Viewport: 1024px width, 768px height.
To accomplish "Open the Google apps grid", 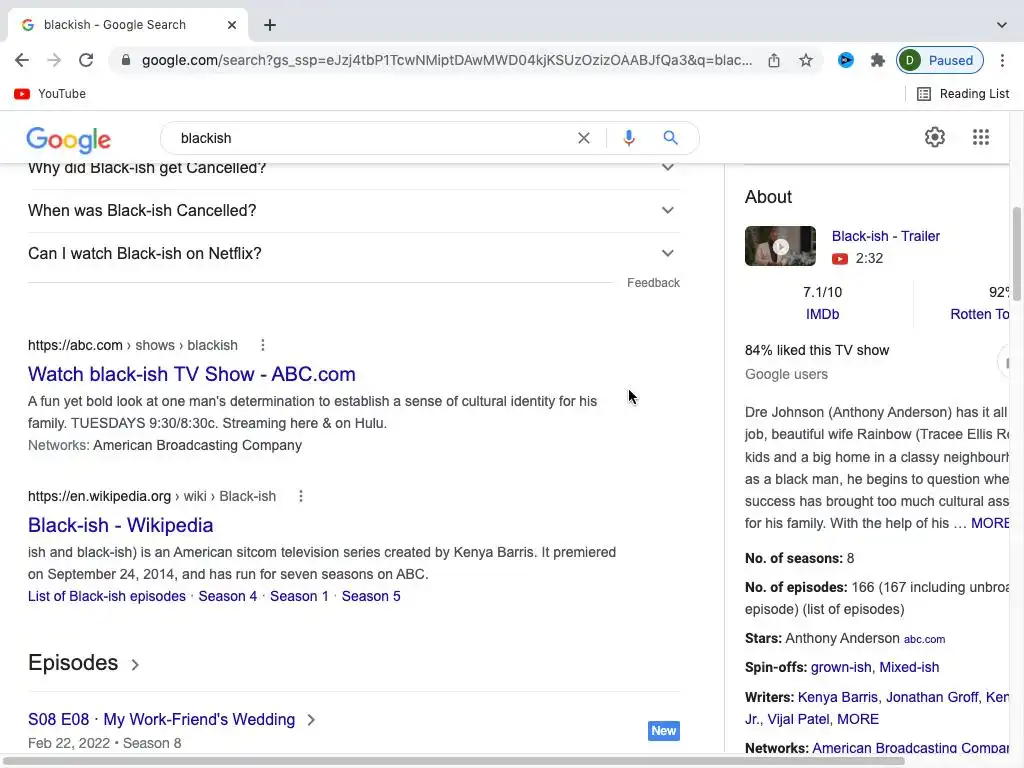I will 981,137.
